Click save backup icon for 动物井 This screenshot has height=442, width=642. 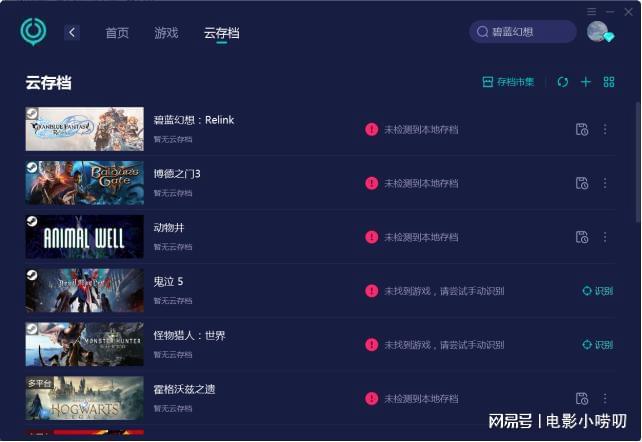pos(582,237)
